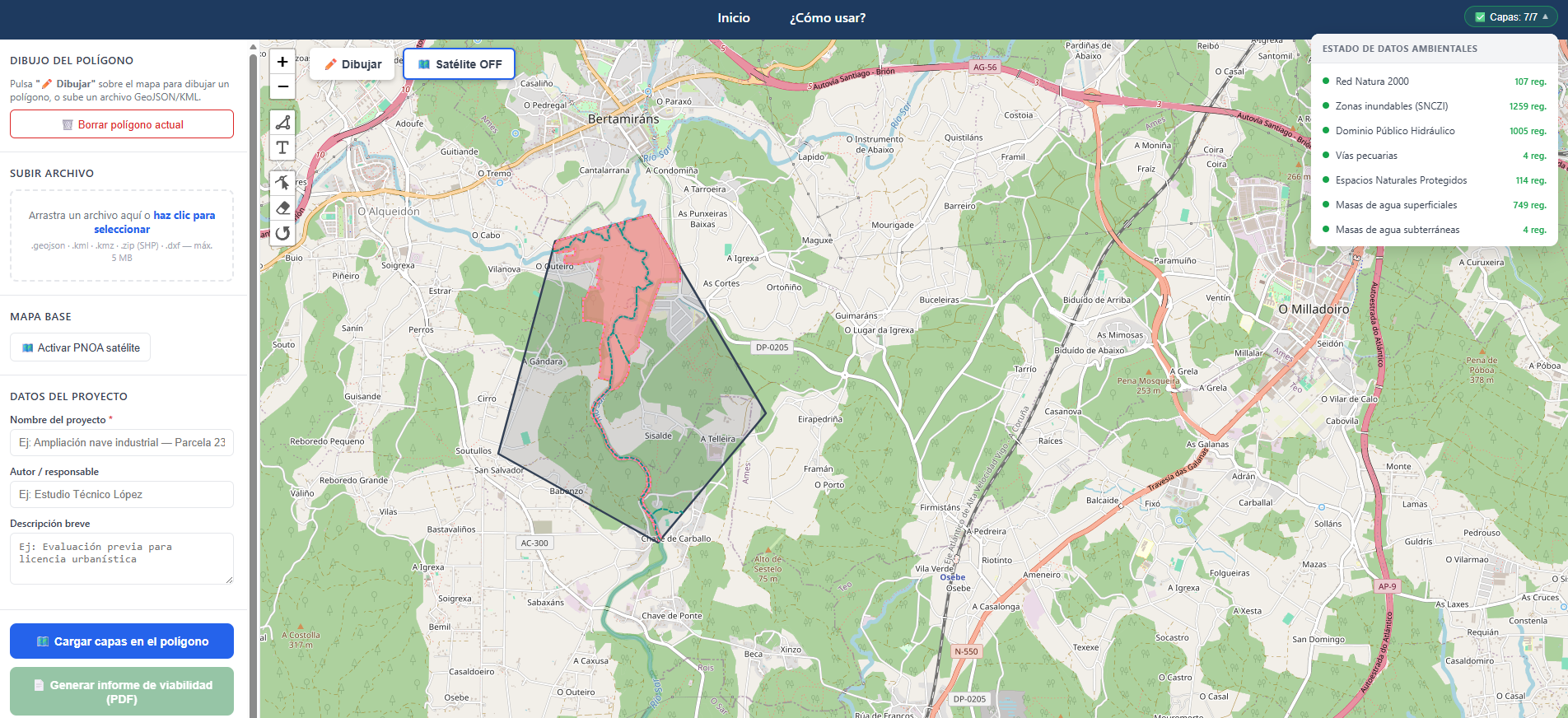Click Activar PNOA satélite button
1568x718 pixels.
point(81,347)
